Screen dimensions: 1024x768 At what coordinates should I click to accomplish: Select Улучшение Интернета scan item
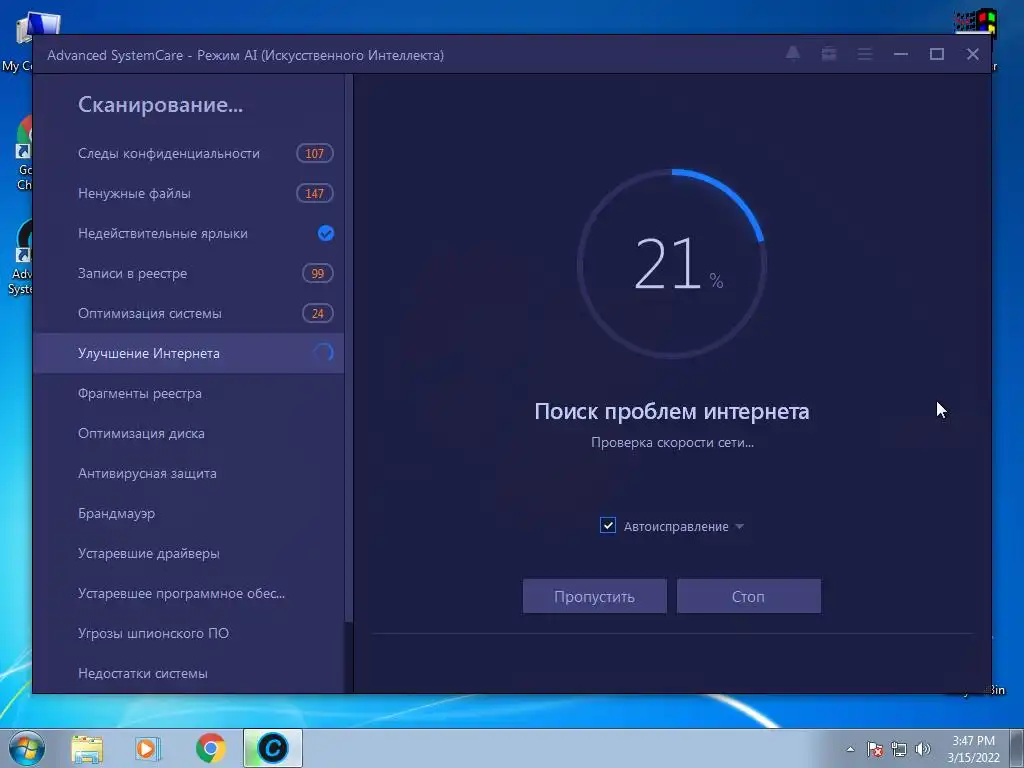click(x=188, y=353)
